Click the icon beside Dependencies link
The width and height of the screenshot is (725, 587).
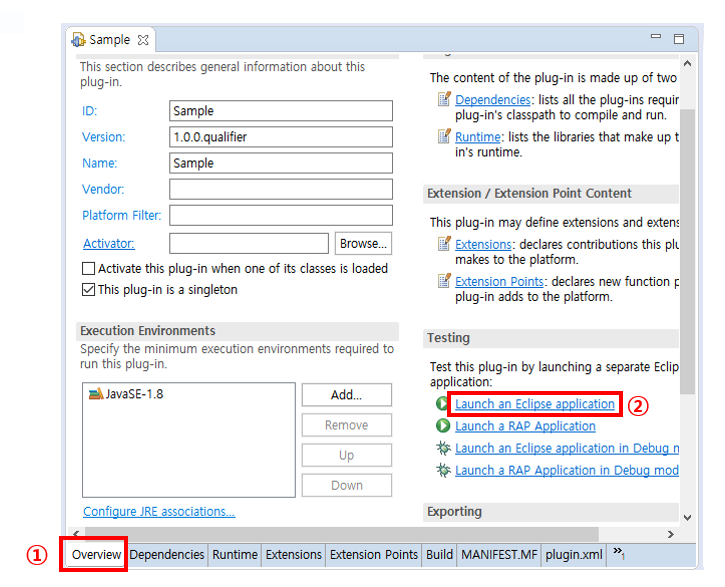pyautogui.click(x=444, y=99)
